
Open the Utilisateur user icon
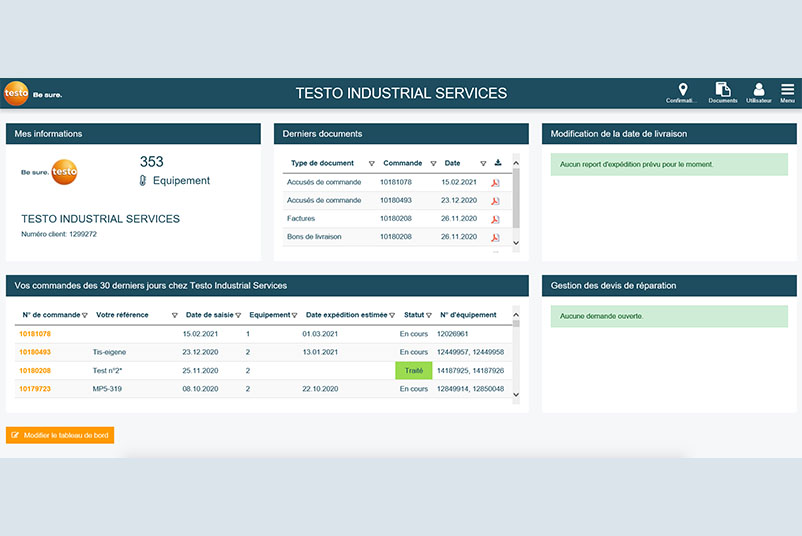click(x=759, y=90)
